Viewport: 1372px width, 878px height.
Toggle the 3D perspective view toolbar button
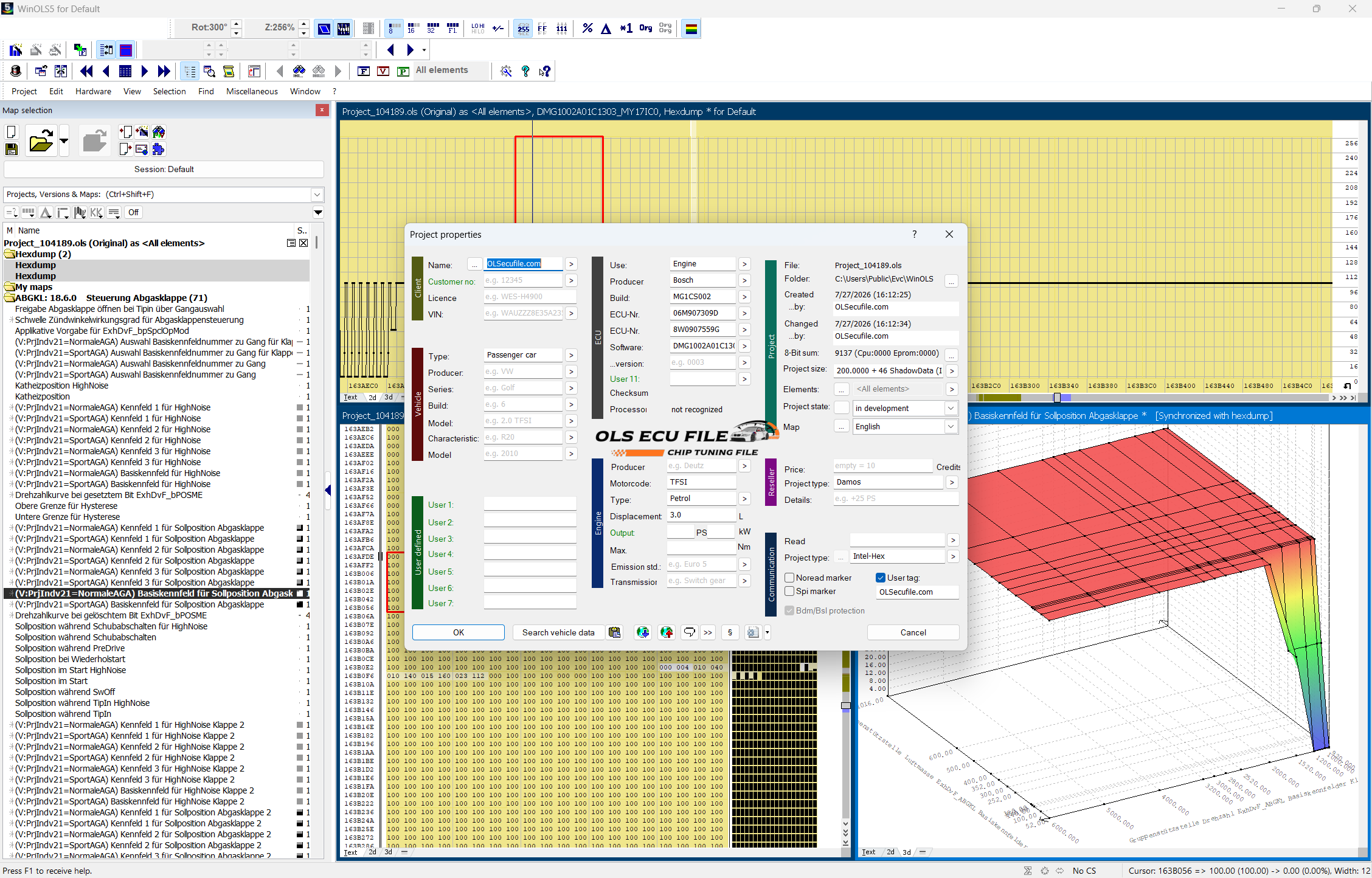pyautogui.click(x=324, y=29)
